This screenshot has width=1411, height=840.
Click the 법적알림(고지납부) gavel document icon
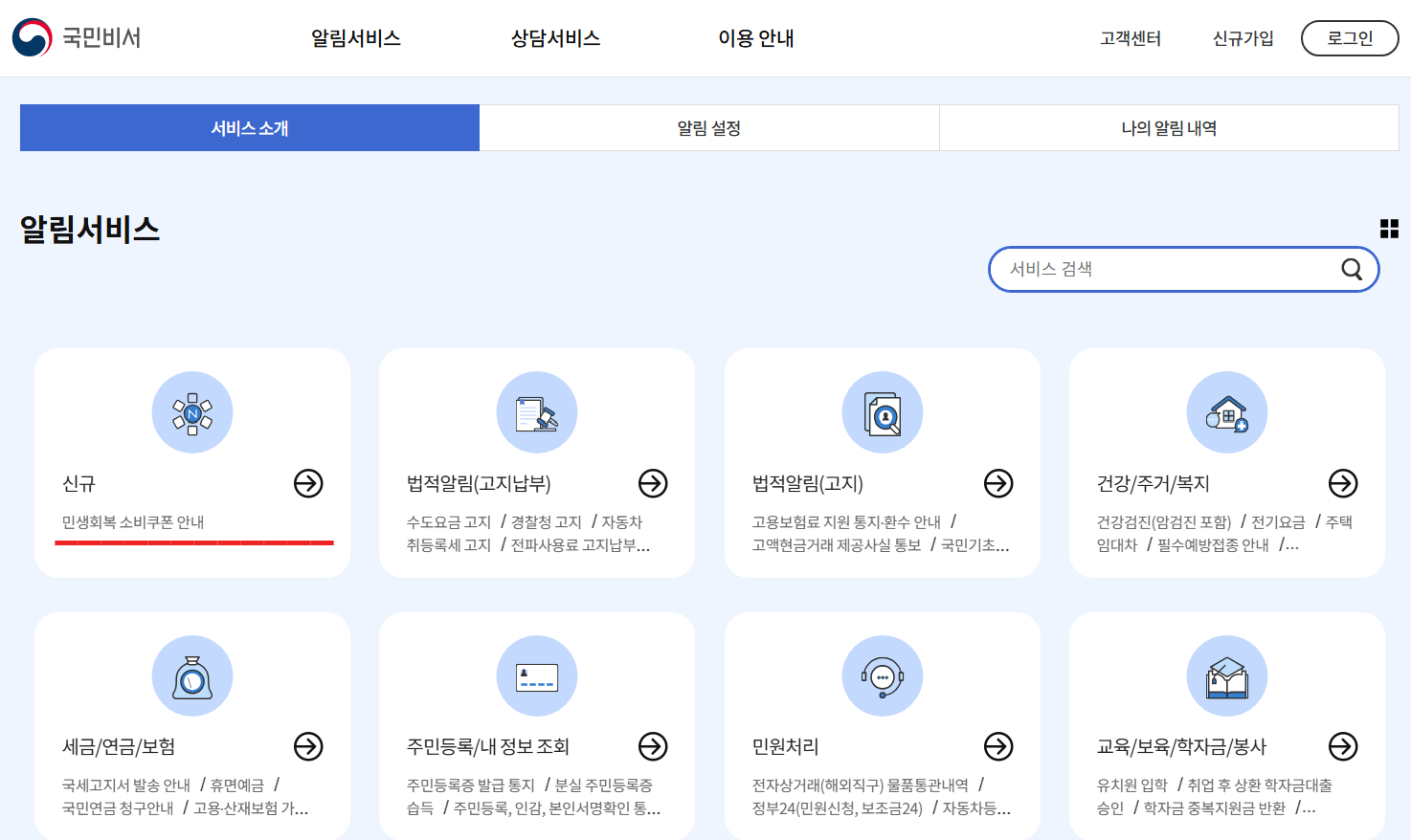(537, 412)
